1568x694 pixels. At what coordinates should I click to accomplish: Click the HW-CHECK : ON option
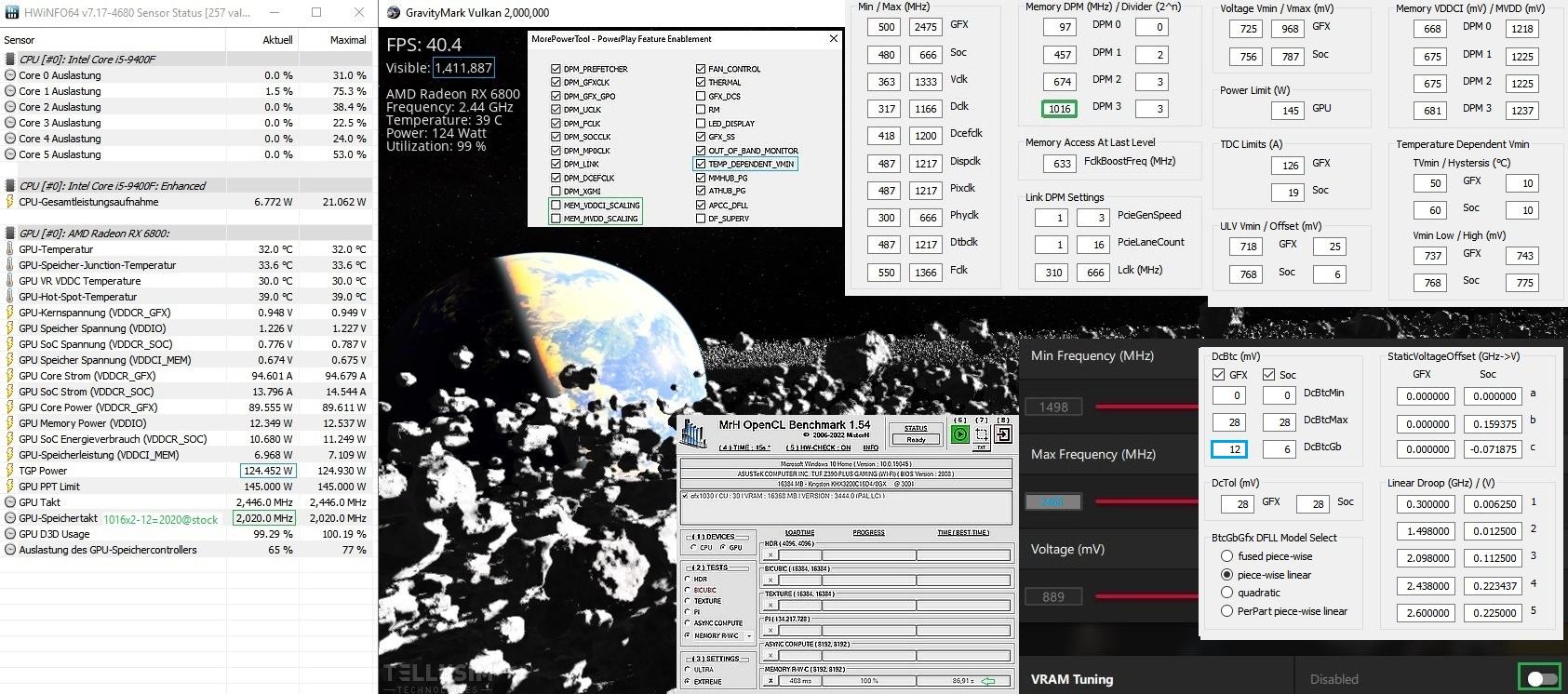click(819, 447)
